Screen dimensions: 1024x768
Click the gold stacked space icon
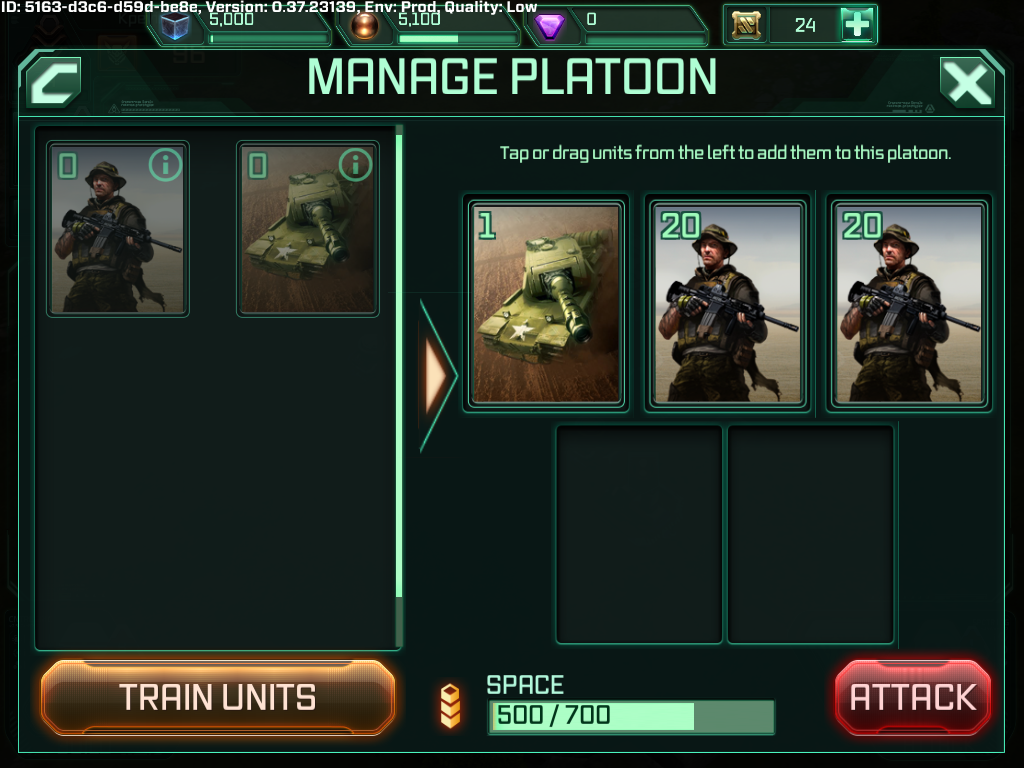coord(451,706)
